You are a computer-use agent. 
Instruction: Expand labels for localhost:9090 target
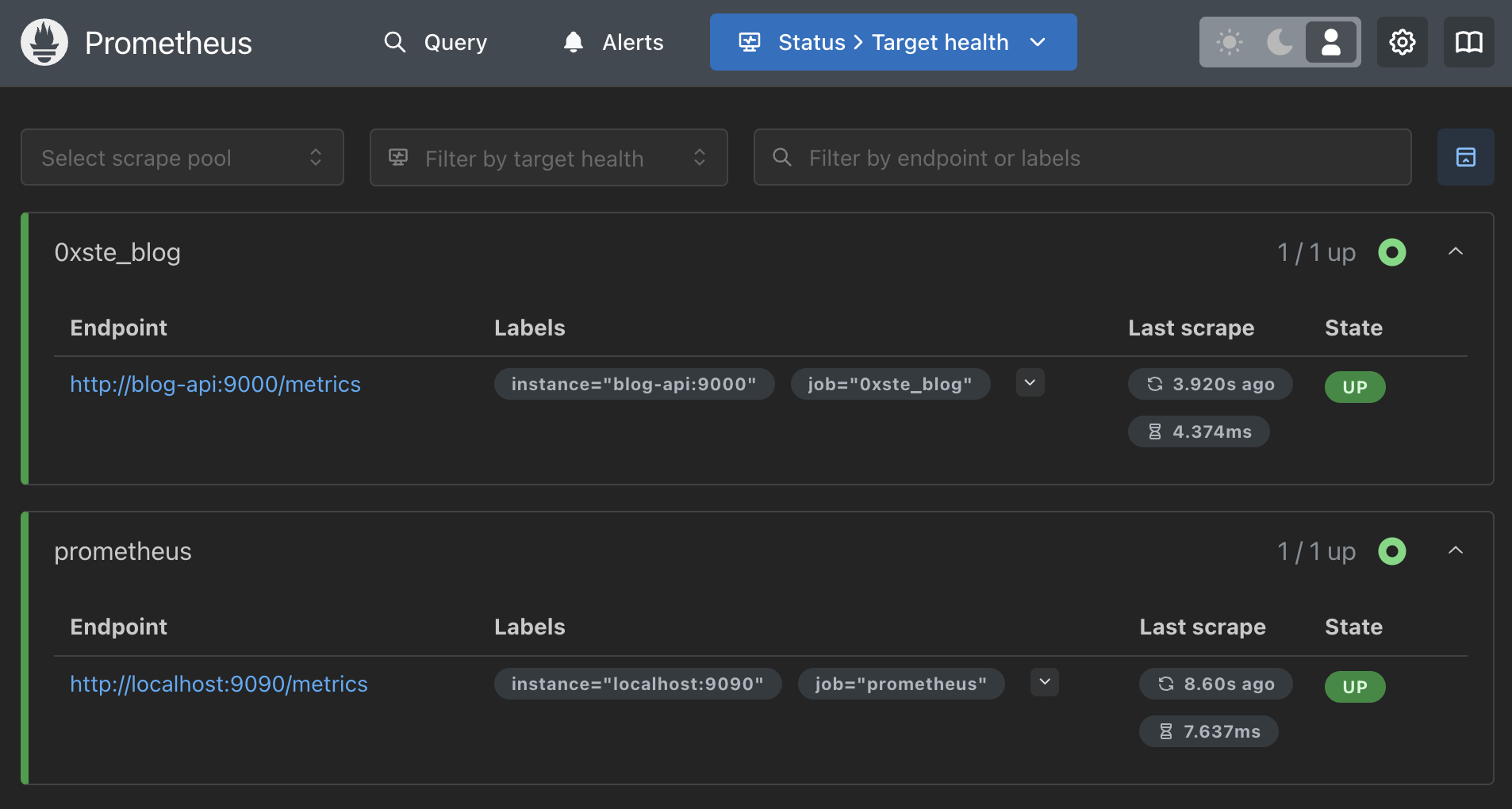(1044, 682)
